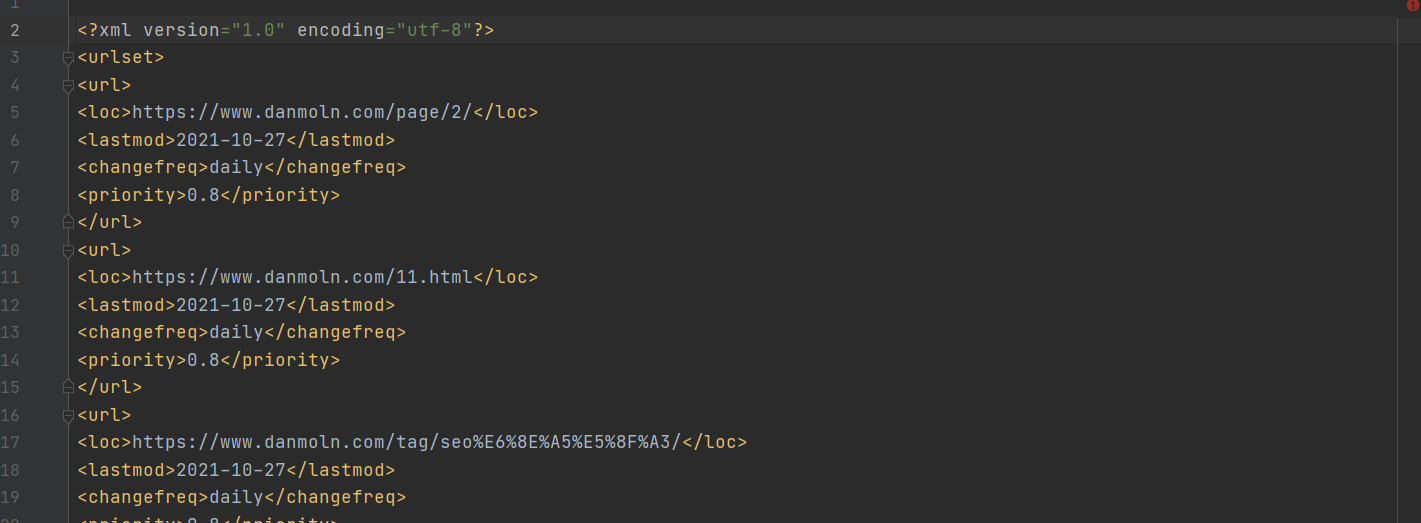Fold the third url block on line 16
The image size is (1421, 523).
pos(68,415)
